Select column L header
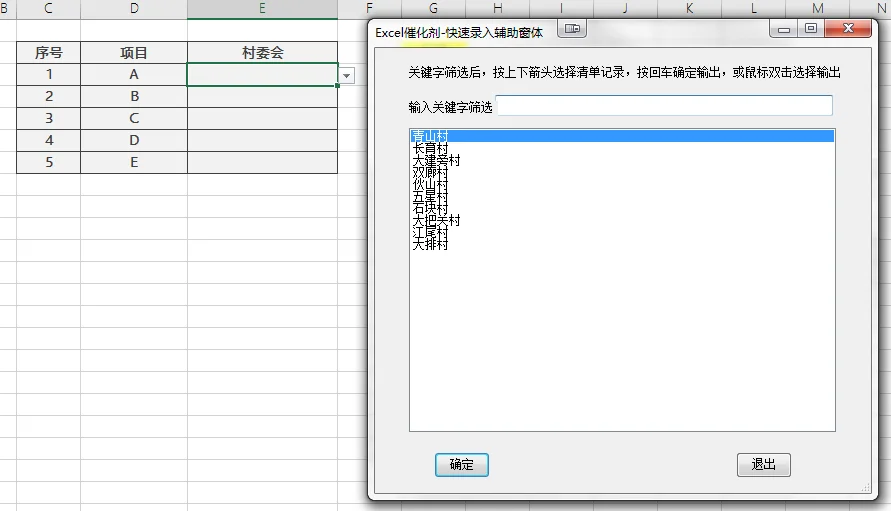The image size is (891, 511). [753, 9]
